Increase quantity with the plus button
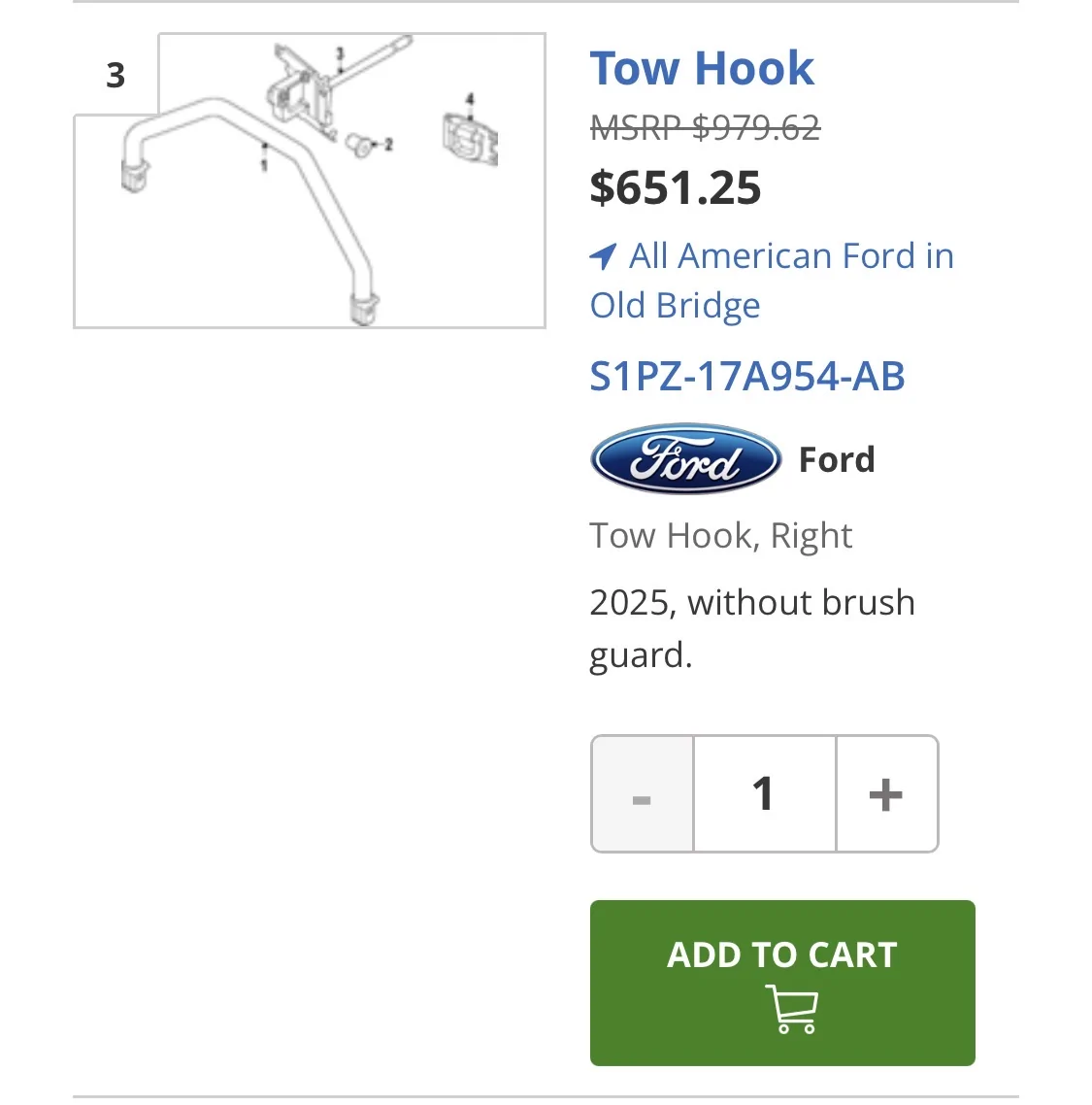The height and width of the screenshot is (1105, 1092). [x=886, y=794]
